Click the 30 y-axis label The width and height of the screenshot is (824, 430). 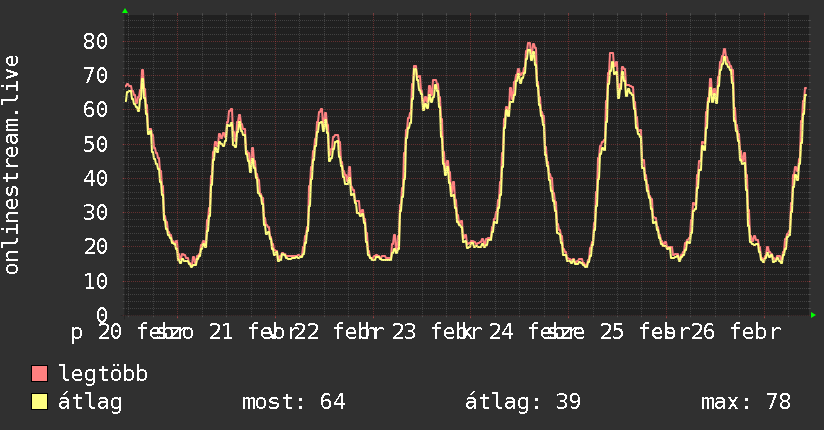pyautogui.click(x=96, y=212)
